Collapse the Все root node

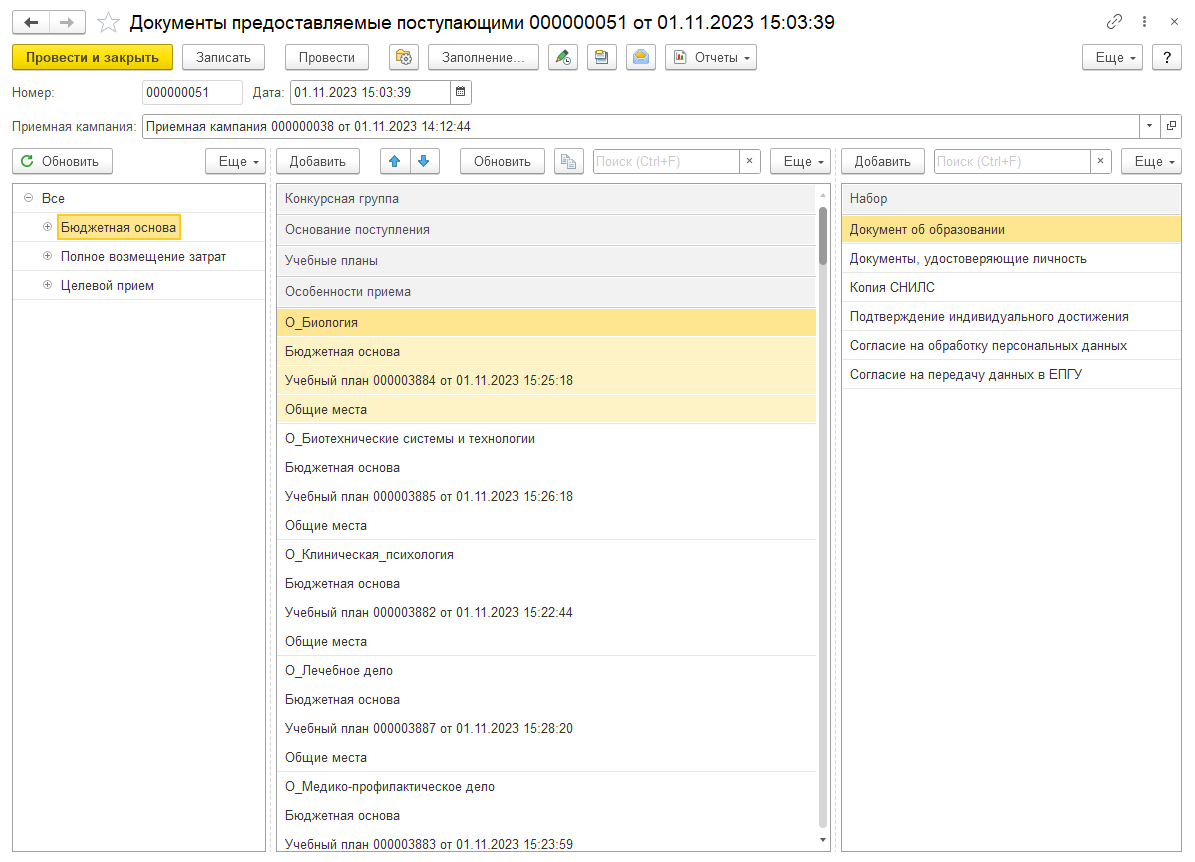tap(28, 198)
